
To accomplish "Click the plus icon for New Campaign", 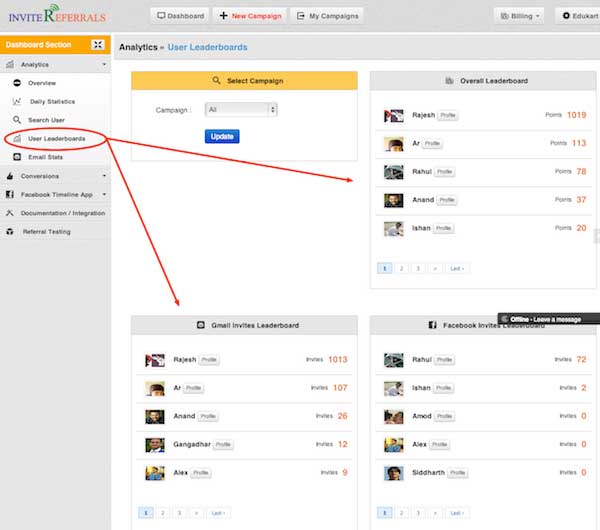I will tap(223, 16).
